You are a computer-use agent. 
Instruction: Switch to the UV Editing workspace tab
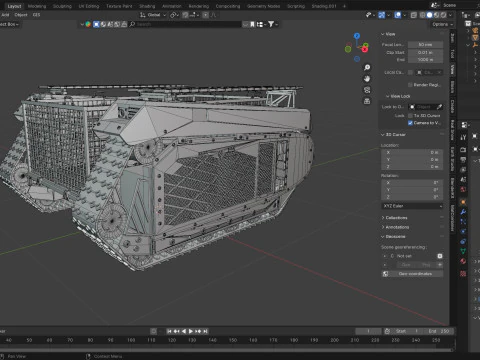[89, 6]
